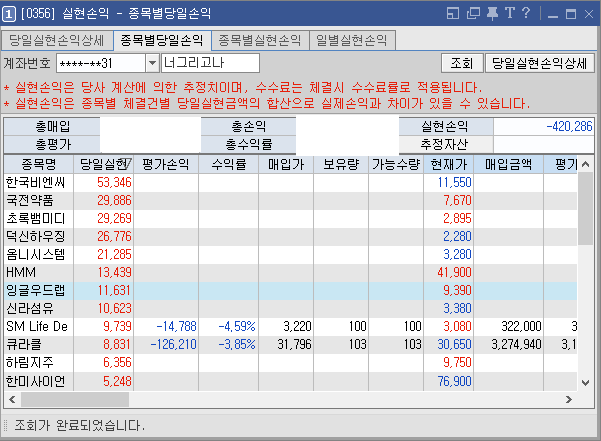Maximize the 실현손익 window

571,15
